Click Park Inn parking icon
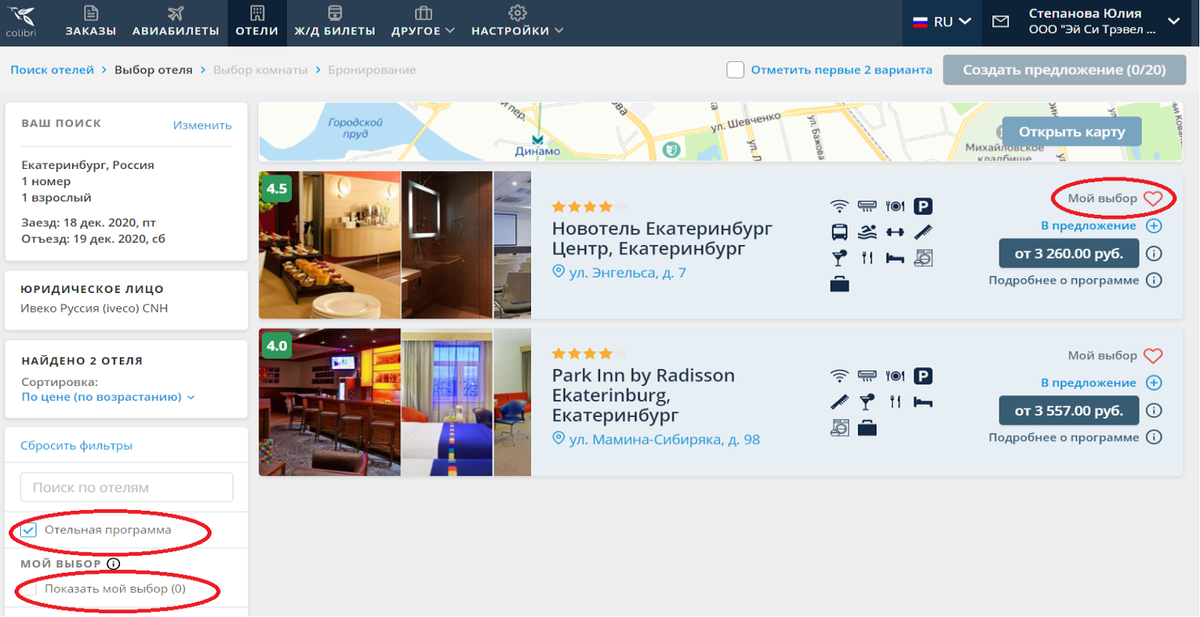Viewport: 1200px width, 617px height. [924, 376]
